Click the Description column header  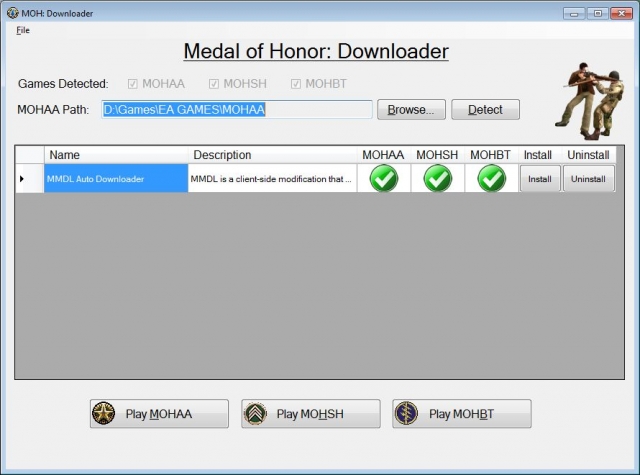point(272,155)
